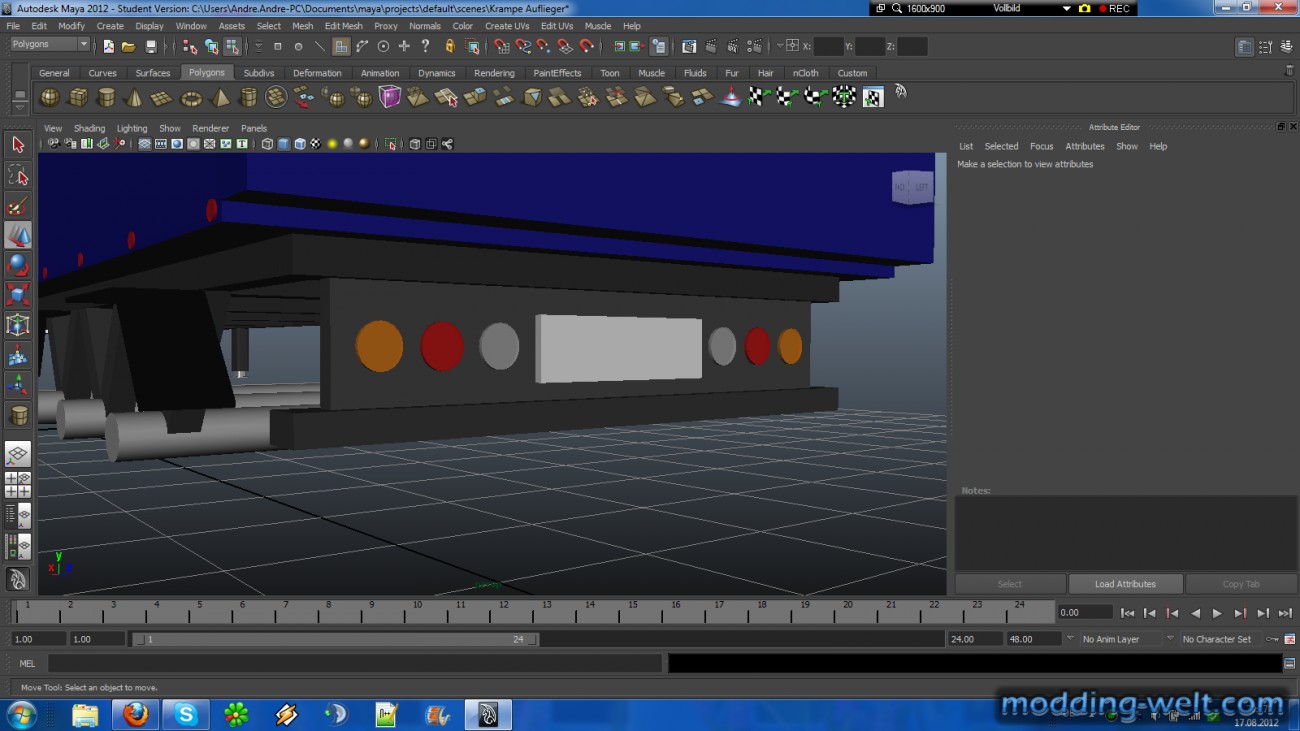Toggle textured display checker icon
The height and width of the screenshot is (731, 1300).
coord(316,144)
